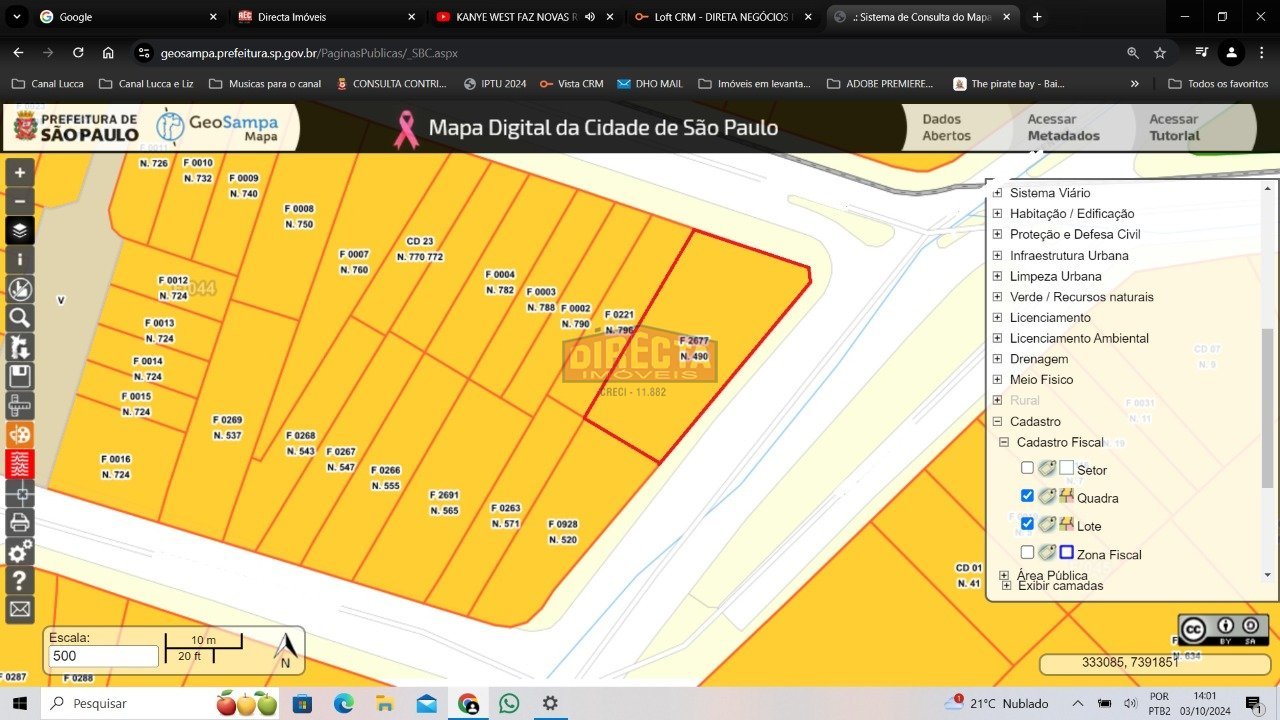Select the information (i) identify tool
The image size is (1280, 720).
(x=20, y=260)
